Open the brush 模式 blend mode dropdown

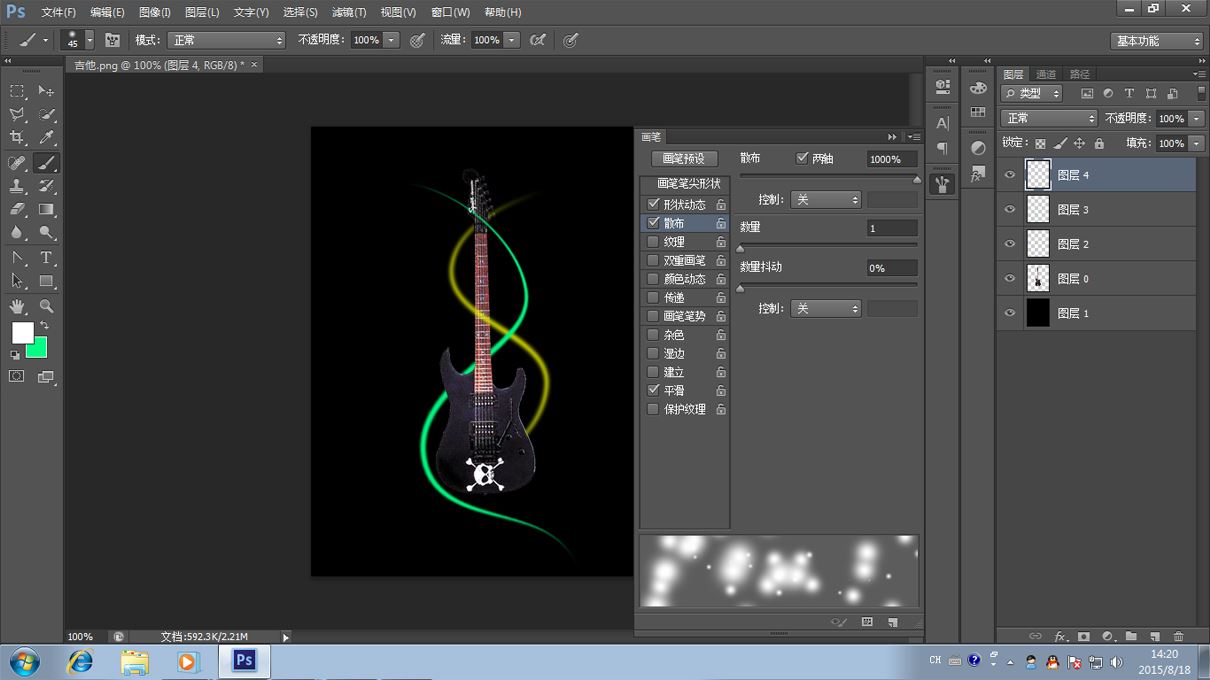[x=226, y=40]
